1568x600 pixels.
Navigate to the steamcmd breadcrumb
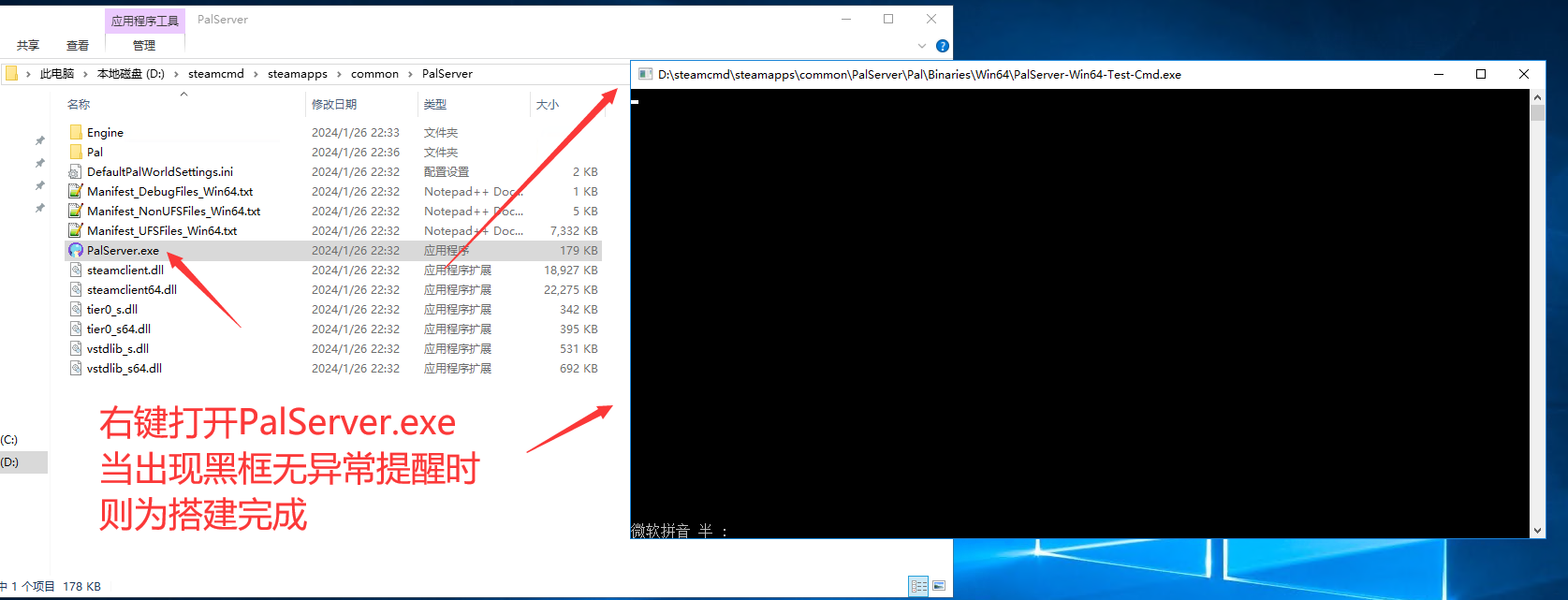click(216, 74)
